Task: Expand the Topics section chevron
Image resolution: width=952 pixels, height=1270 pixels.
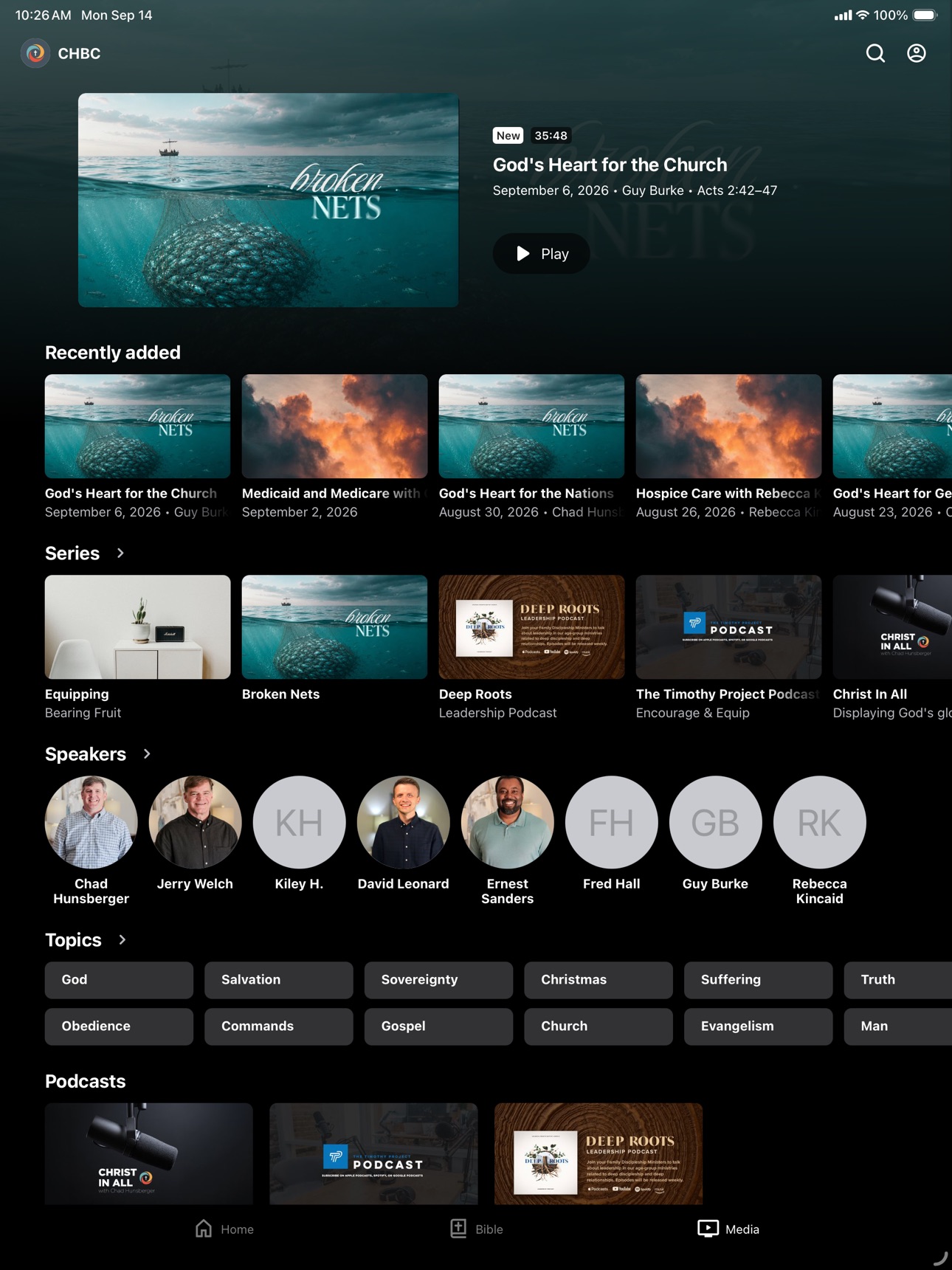Action: [x=123, y=939]
